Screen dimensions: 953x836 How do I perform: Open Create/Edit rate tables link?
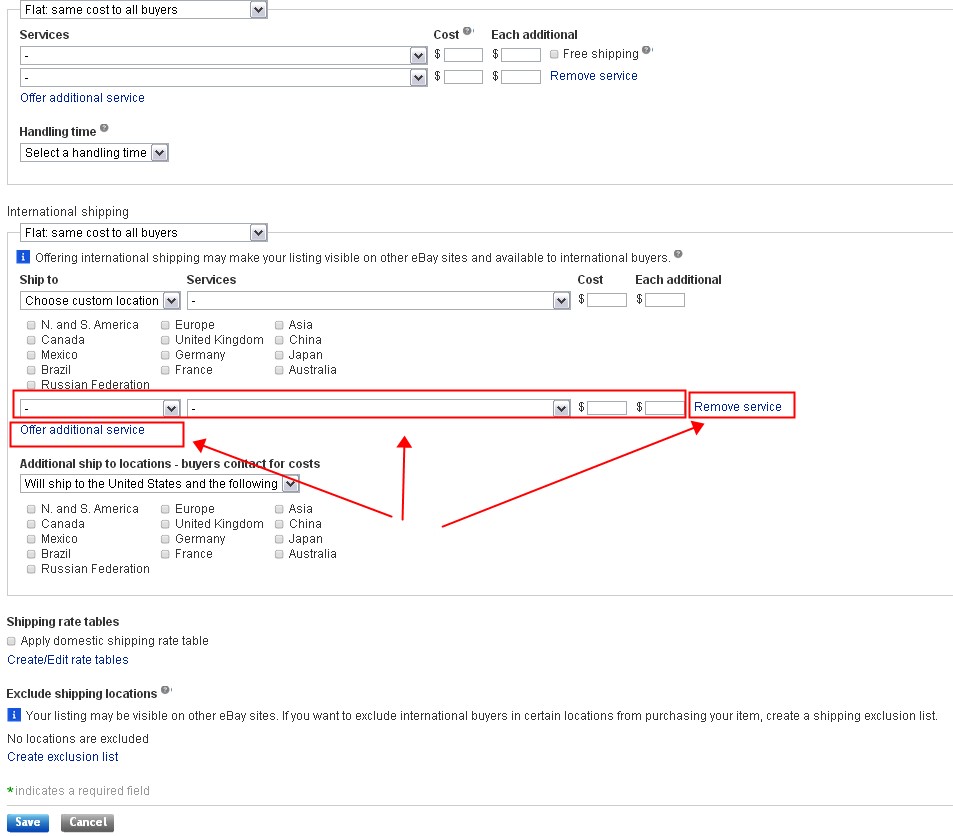coord(68,660)
